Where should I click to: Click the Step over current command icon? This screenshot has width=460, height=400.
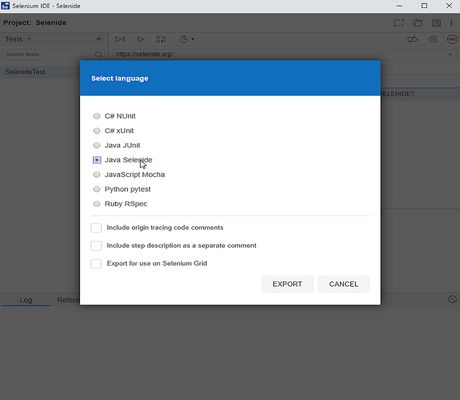pos(161,39)
